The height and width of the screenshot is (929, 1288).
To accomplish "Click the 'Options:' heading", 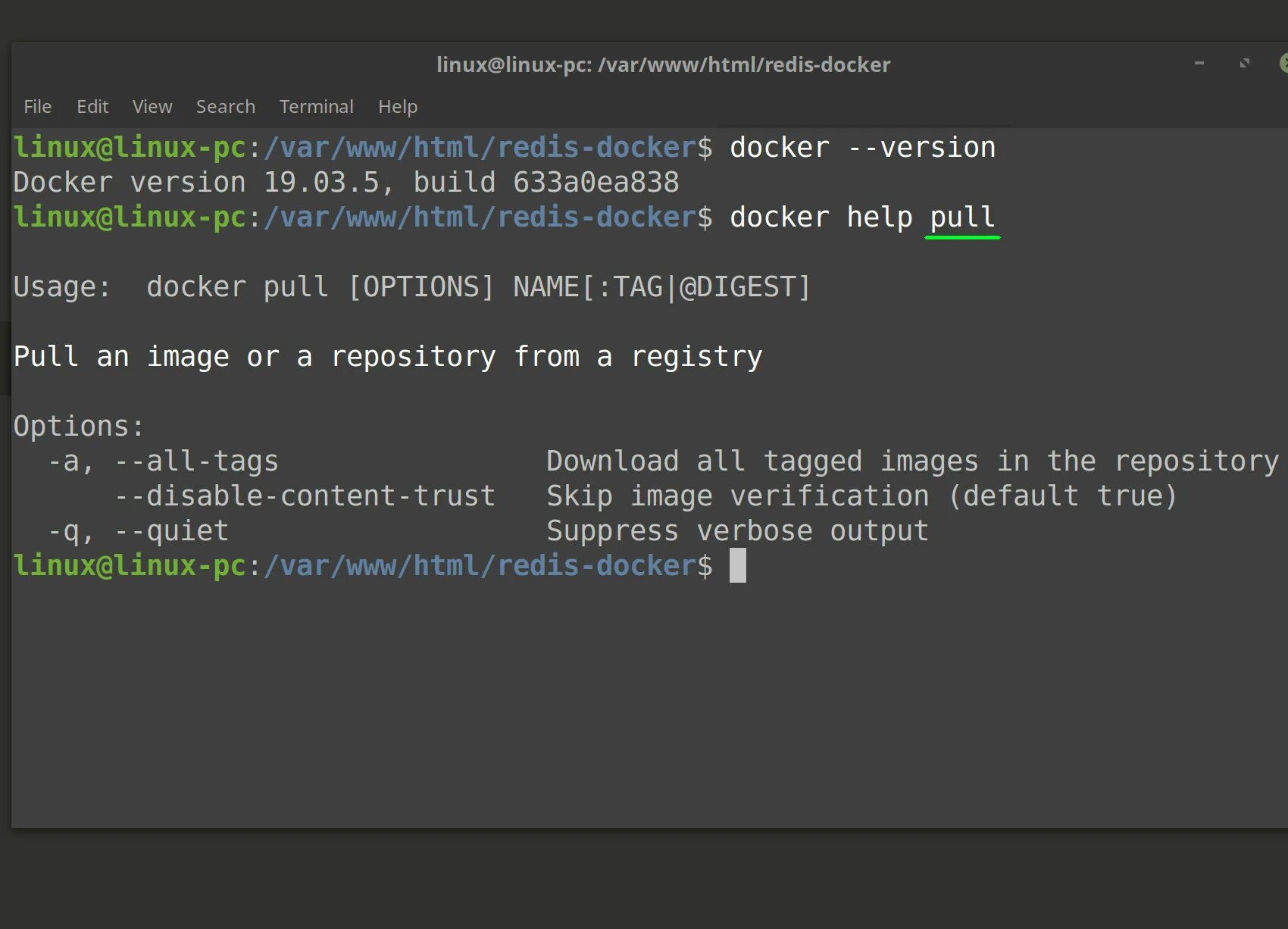I will click(79, 427).
